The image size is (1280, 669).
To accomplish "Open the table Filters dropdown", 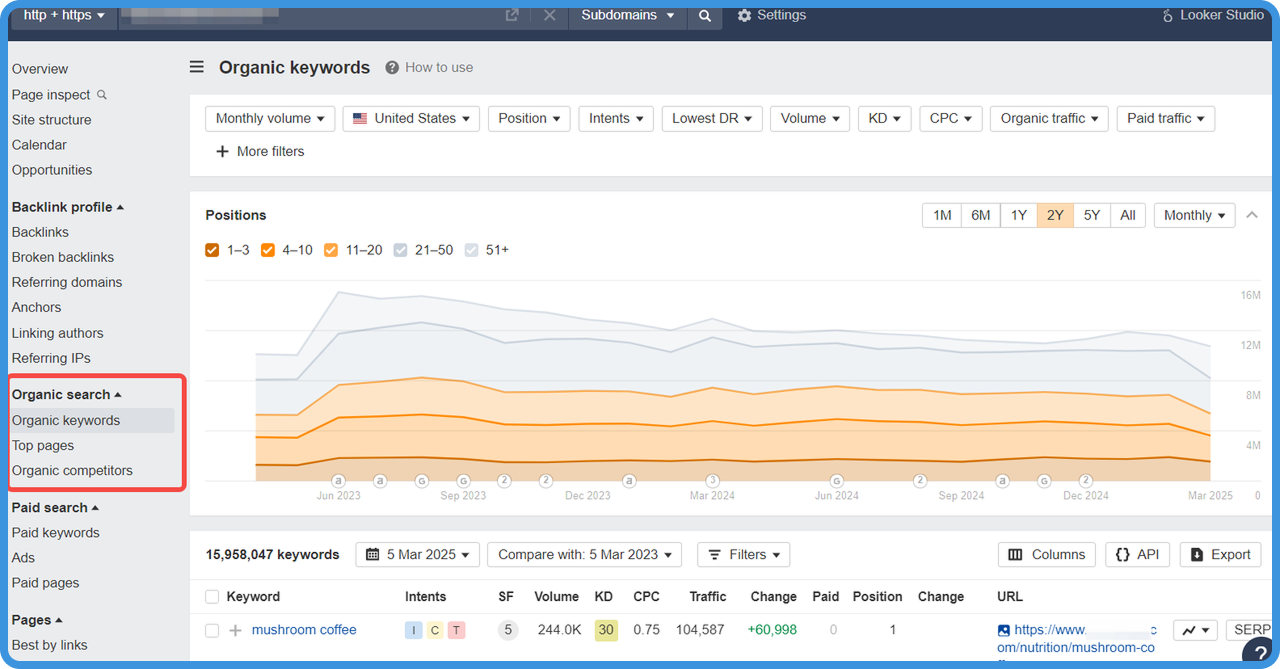I will 744,555.
